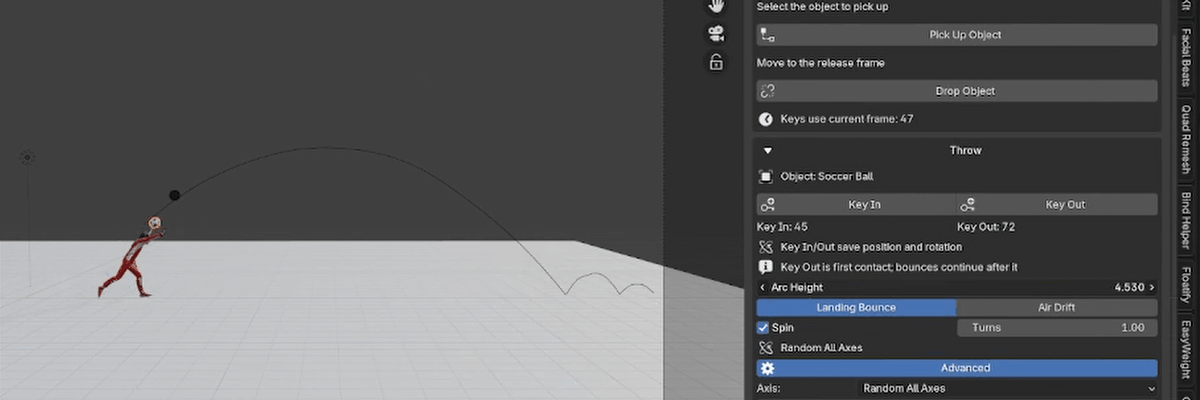The width and height of the screenshot is (1200, 400).
Task: Decrease Arc Height with left arrow
Action: click(x=763, y=288)
